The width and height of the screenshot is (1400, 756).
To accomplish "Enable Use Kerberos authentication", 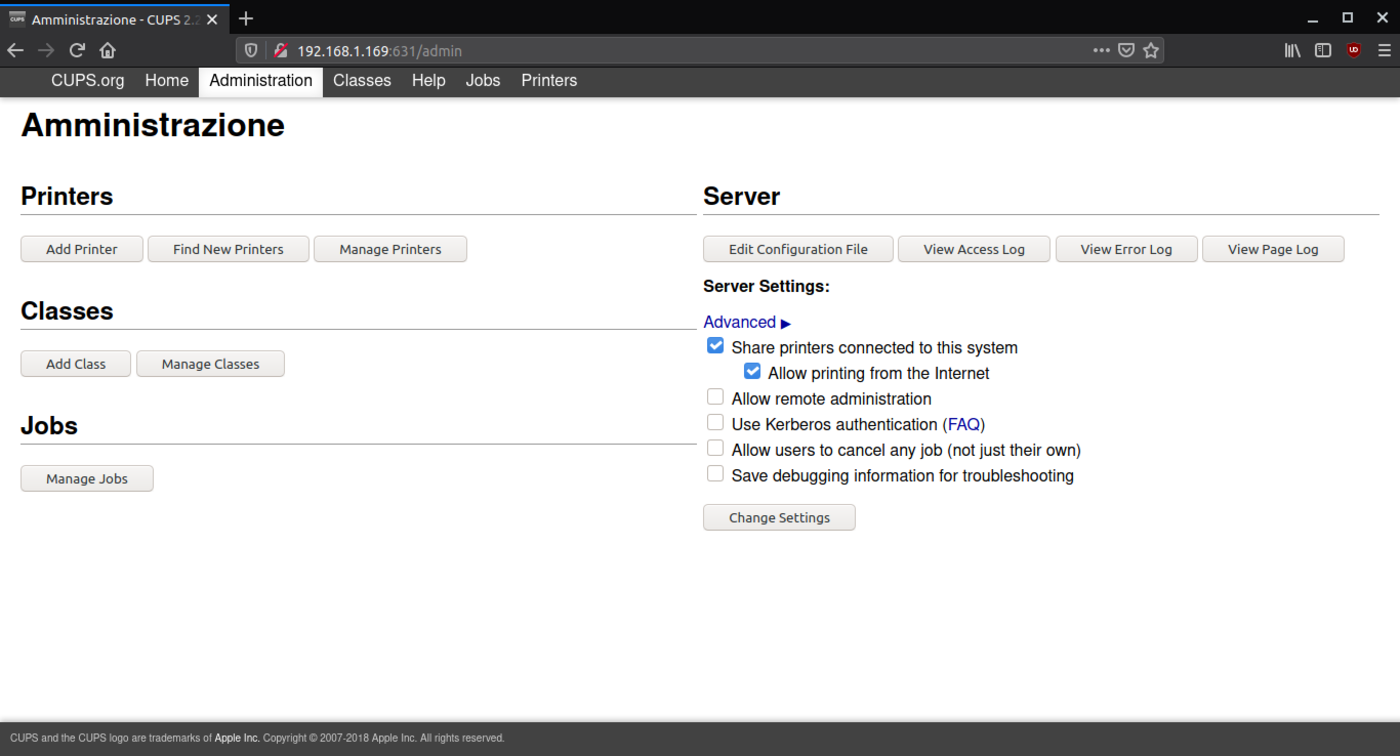I will pyautogui.click(x=715, y=422).
